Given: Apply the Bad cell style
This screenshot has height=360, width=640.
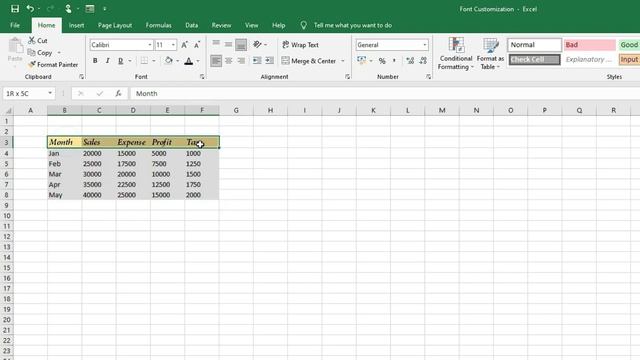Looking at the screenshot, I should (589, 45).
